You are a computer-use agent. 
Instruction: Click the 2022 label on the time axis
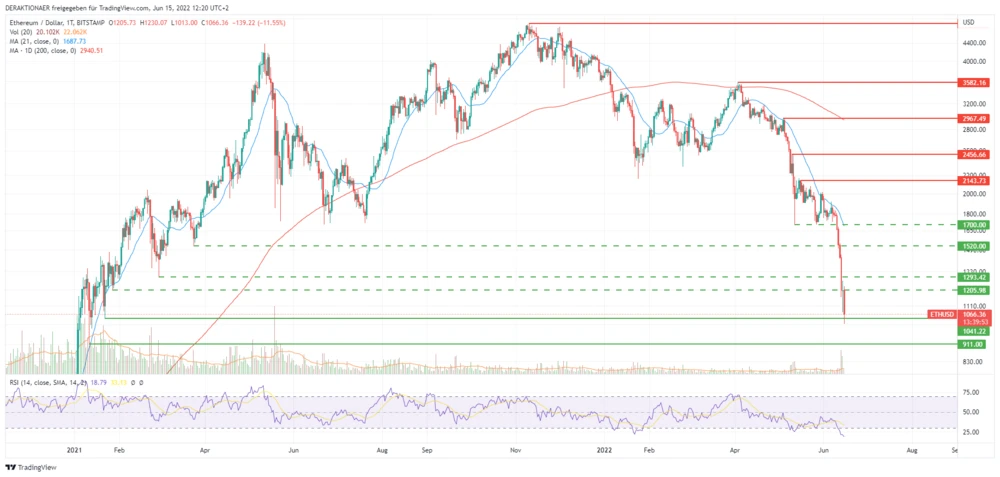point(603,451)
